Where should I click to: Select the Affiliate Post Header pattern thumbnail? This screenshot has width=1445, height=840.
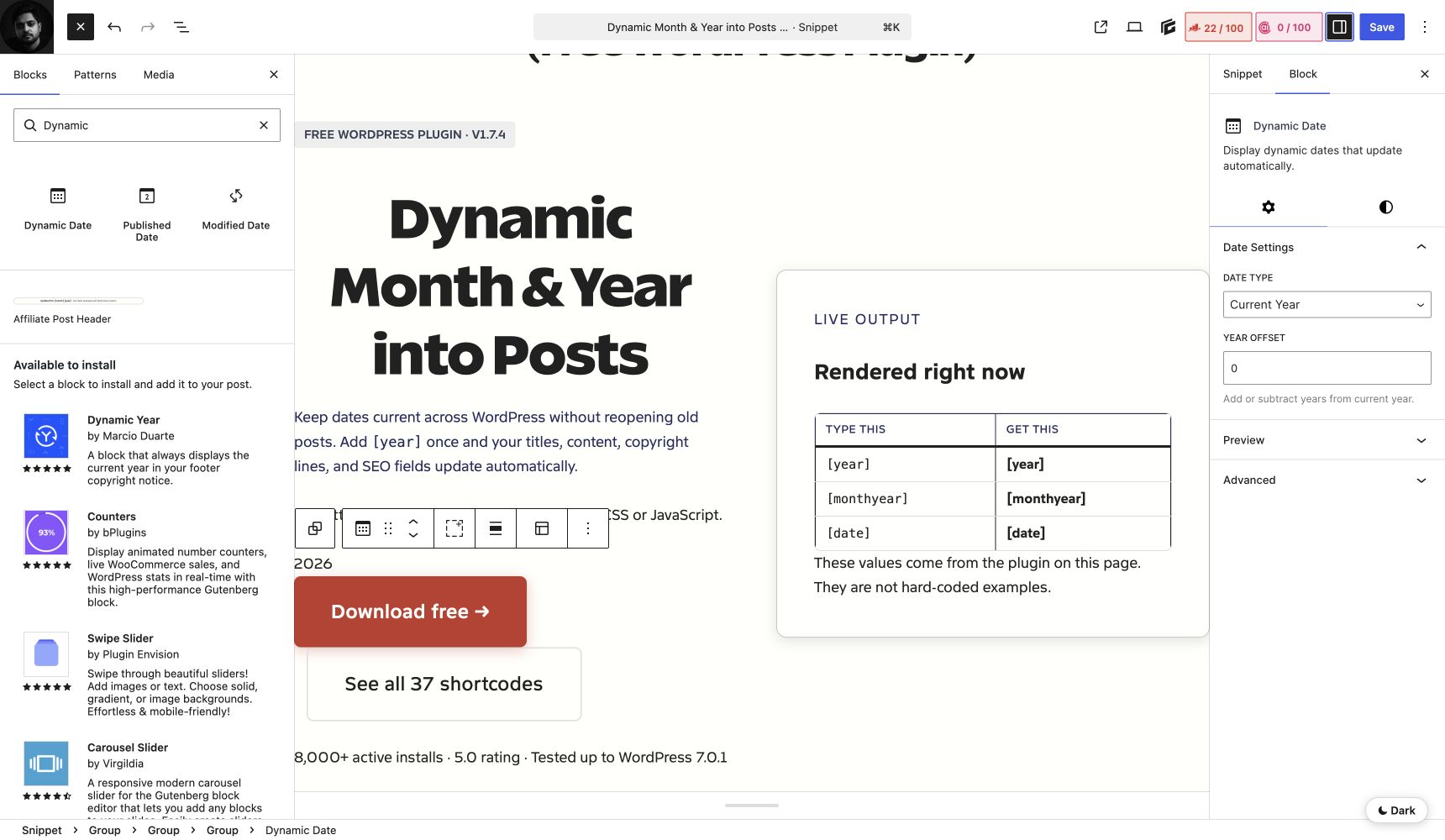(x=79, y=300)
